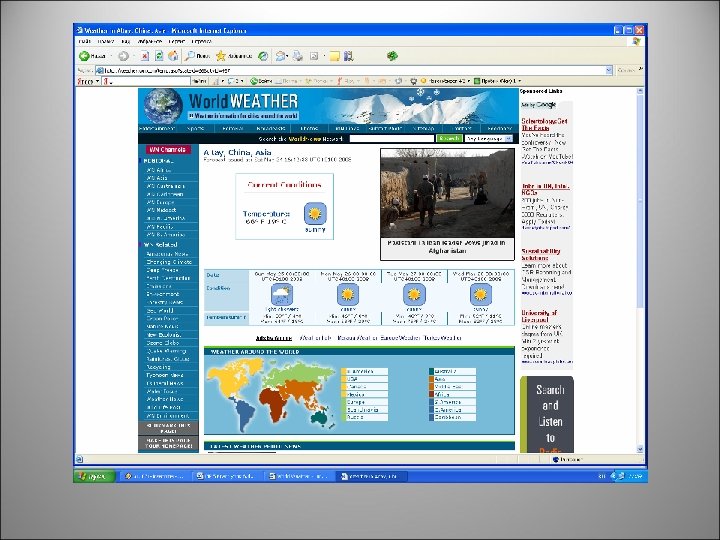Open the first menu in the menu bar
Screen dimensions: 720x540
click(84, 41)
